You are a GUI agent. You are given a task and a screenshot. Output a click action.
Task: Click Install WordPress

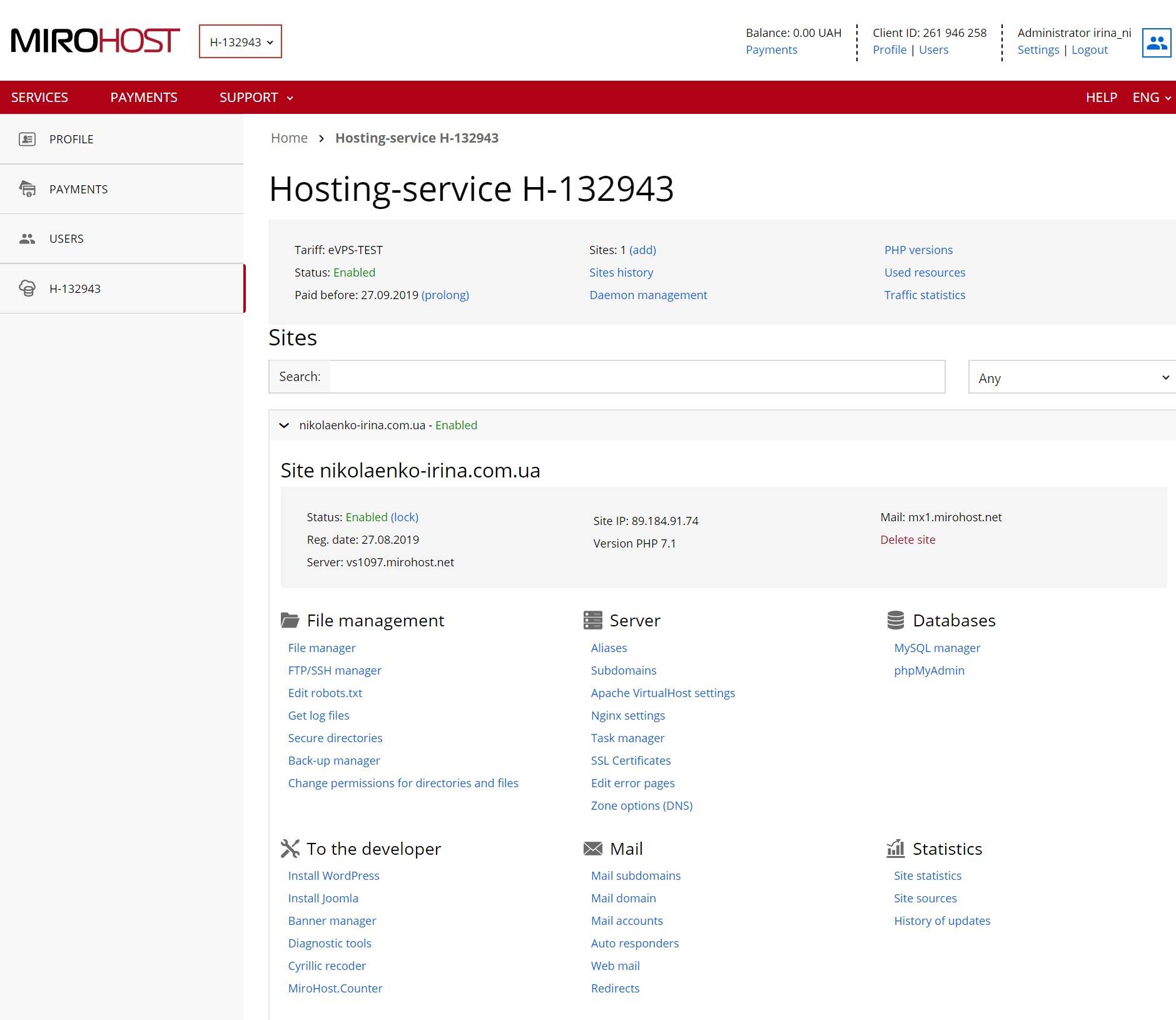pos(333,875)
